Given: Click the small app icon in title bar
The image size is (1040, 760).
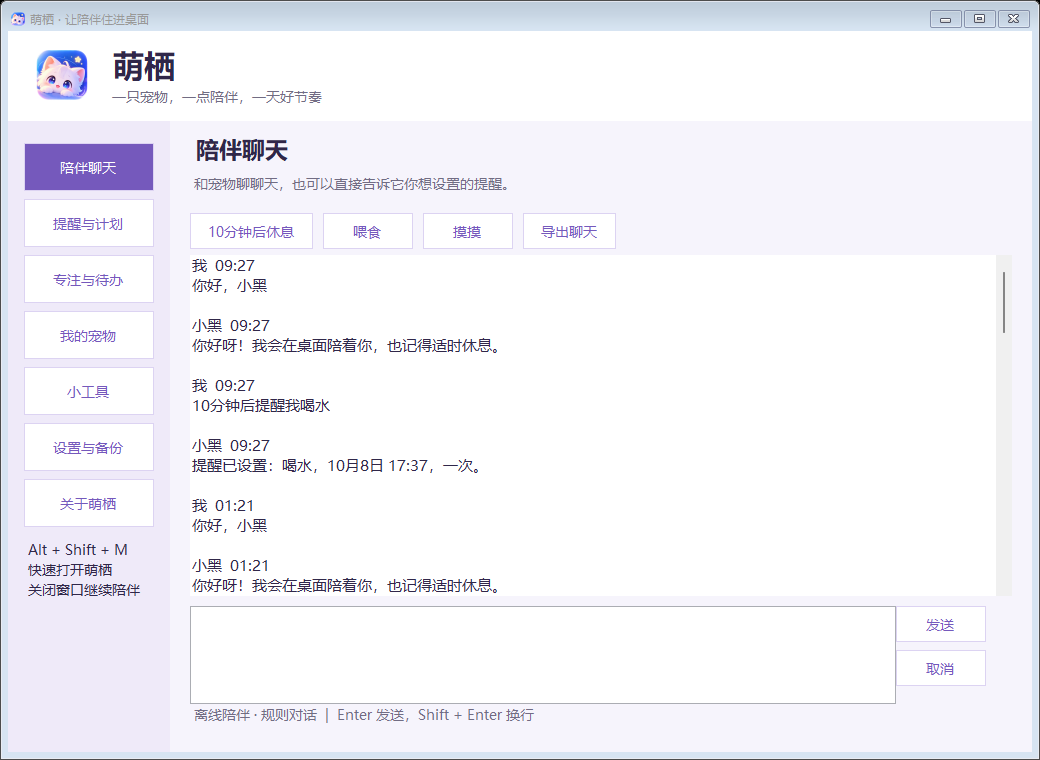Looking at the screenshot, I should click(x=18, y=19).
